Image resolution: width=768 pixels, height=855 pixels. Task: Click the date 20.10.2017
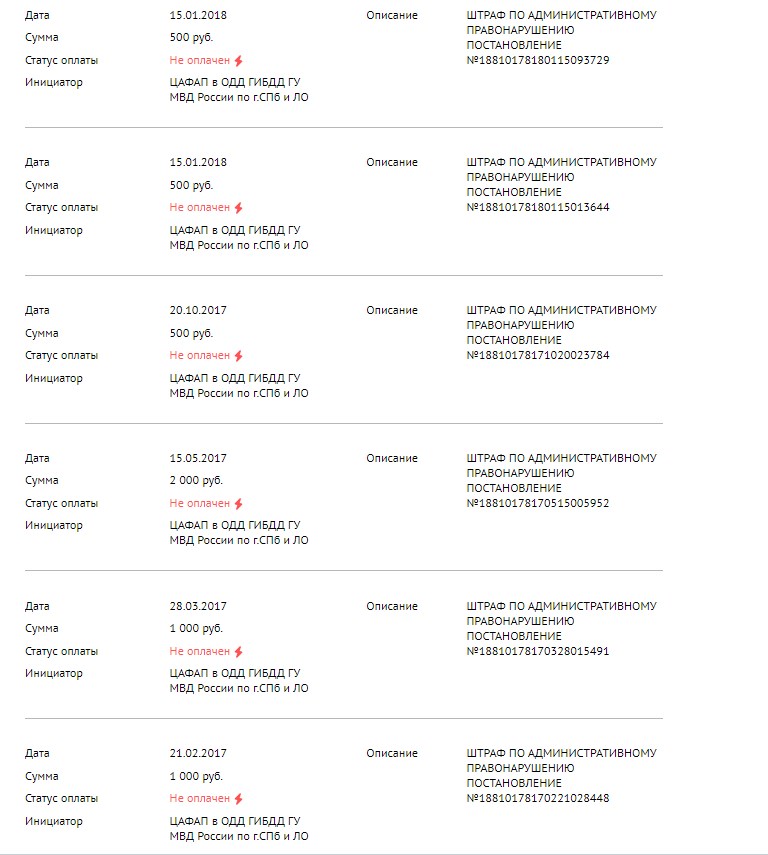click(x=198, y=310)
